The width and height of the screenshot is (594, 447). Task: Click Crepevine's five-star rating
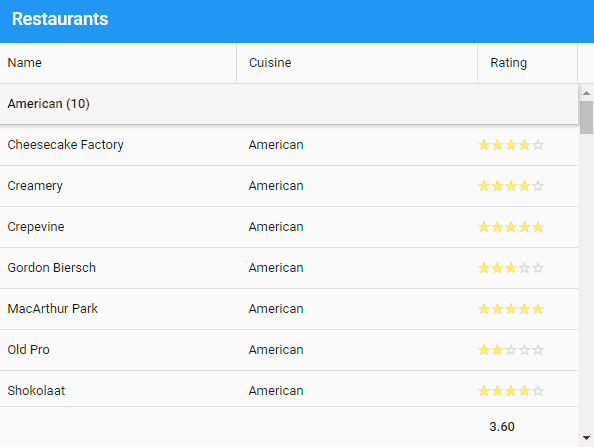click(x=511, y=227)
